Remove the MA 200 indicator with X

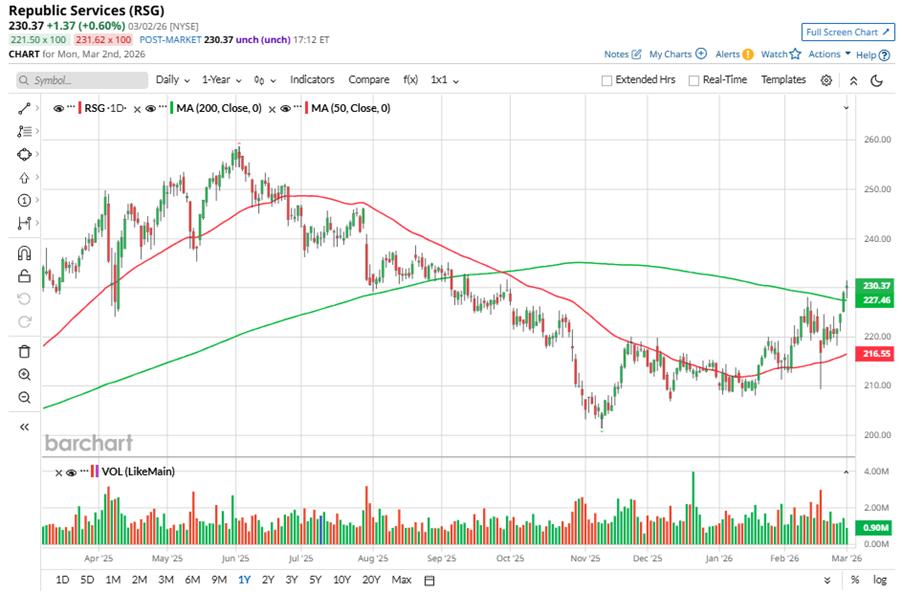[137, 109]
